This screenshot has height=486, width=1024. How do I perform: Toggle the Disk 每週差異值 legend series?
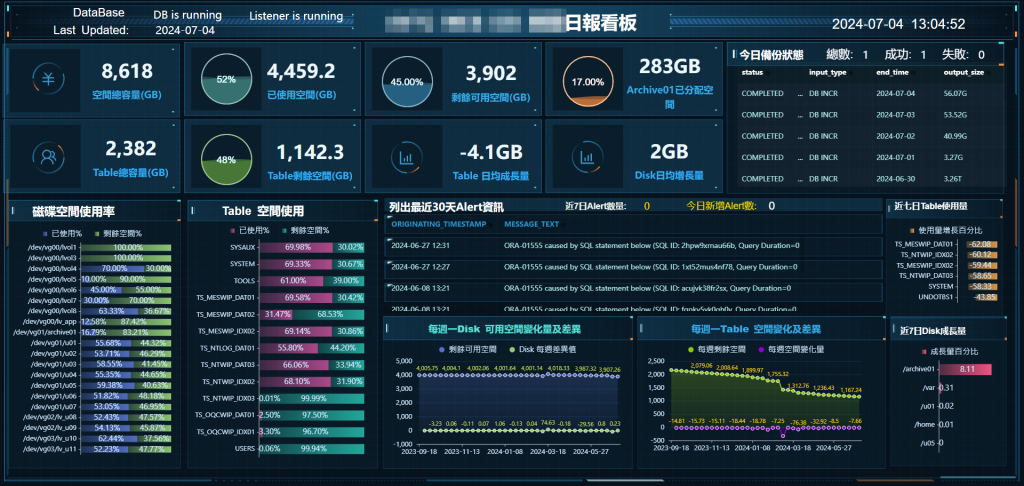[x=541, y=349]
